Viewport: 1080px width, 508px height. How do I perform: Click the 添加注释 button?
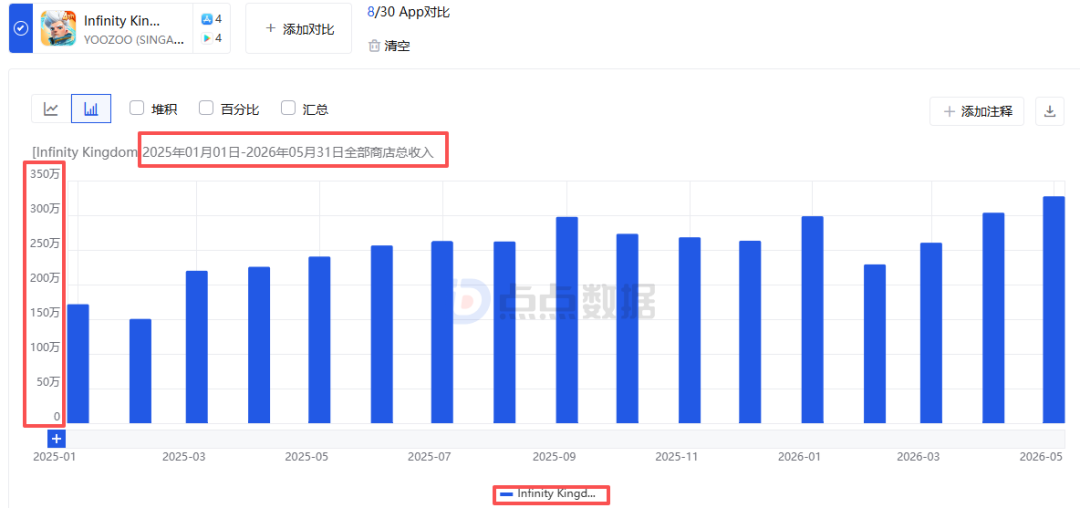click(x=977, y=112)
